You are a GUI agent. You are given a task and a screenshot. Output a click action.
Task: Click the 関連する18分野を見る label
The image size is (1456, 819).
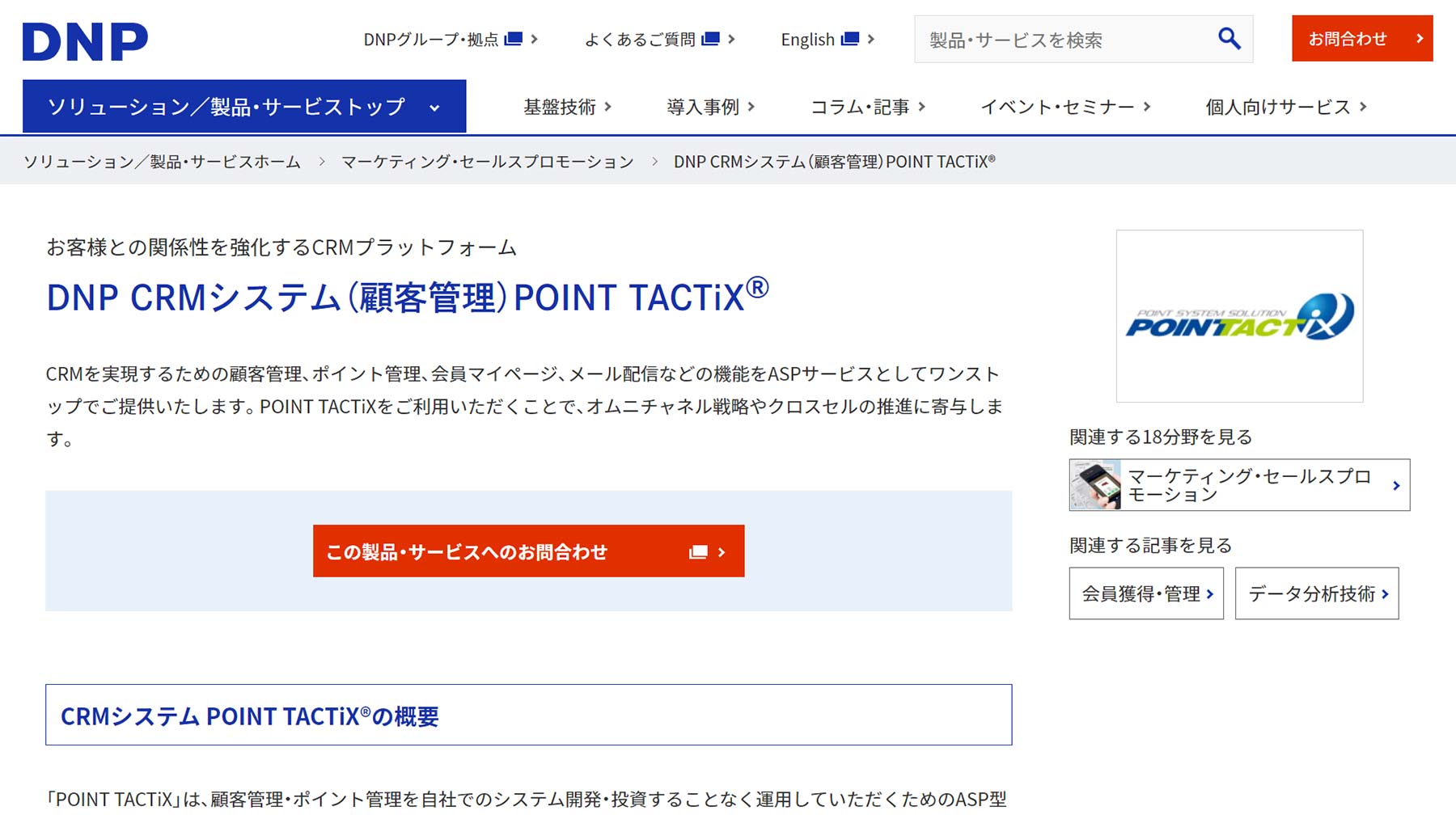(1161, 437)
